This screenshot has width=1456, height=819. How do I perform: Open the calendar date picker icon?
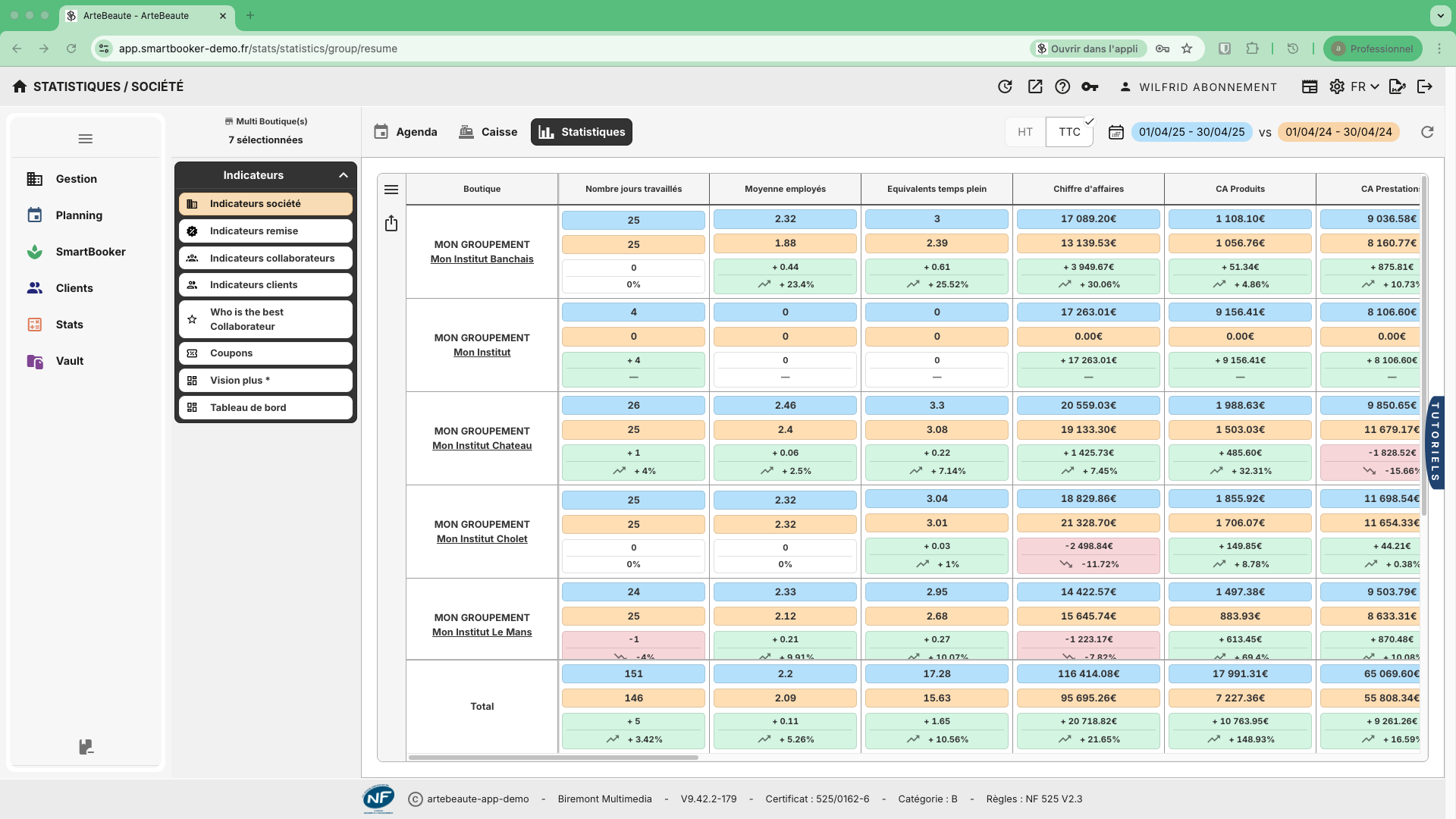1116,132
